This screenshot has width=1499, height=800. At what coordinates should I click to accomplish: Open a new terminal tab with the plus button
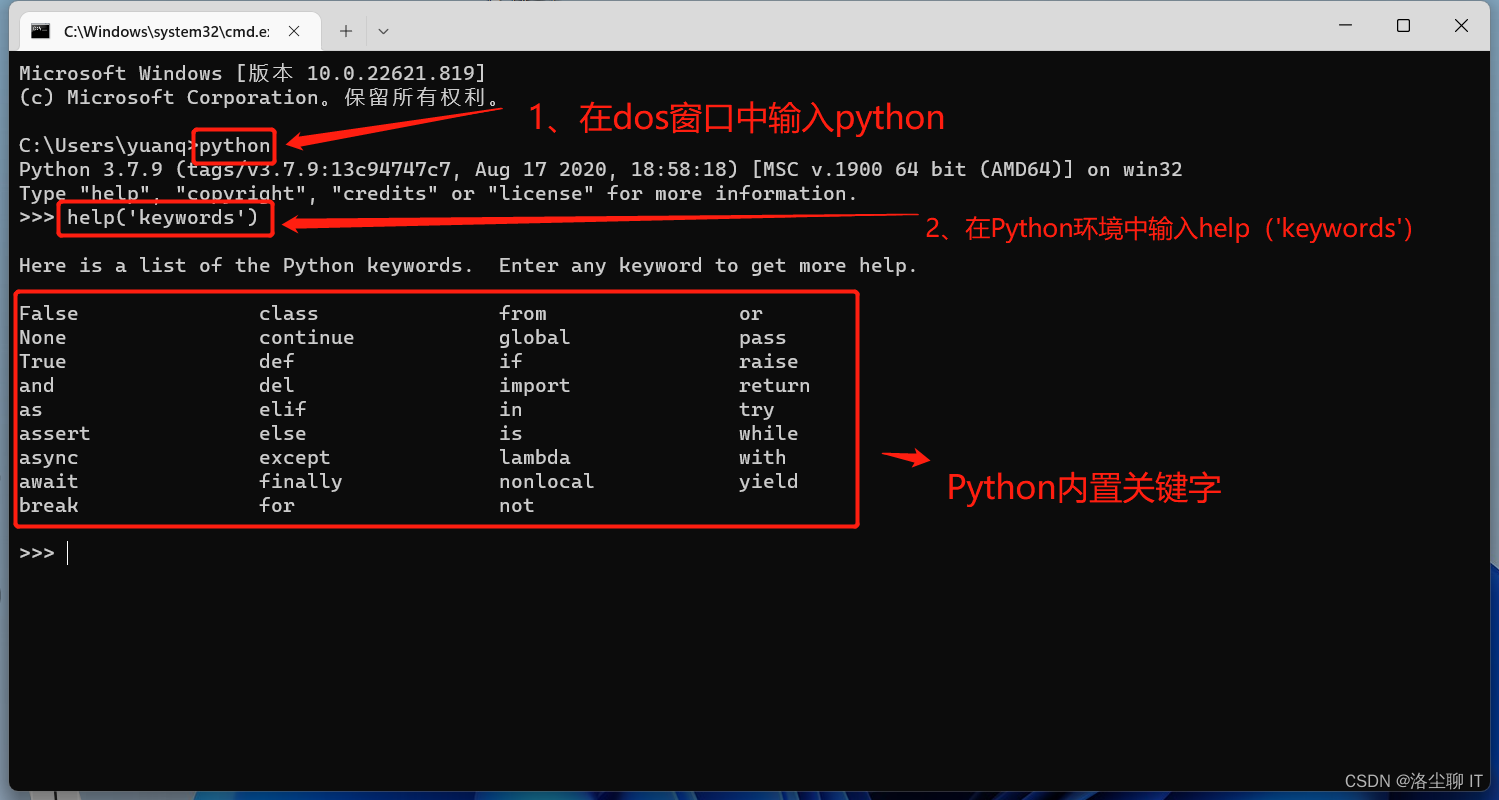coord(345,31)
